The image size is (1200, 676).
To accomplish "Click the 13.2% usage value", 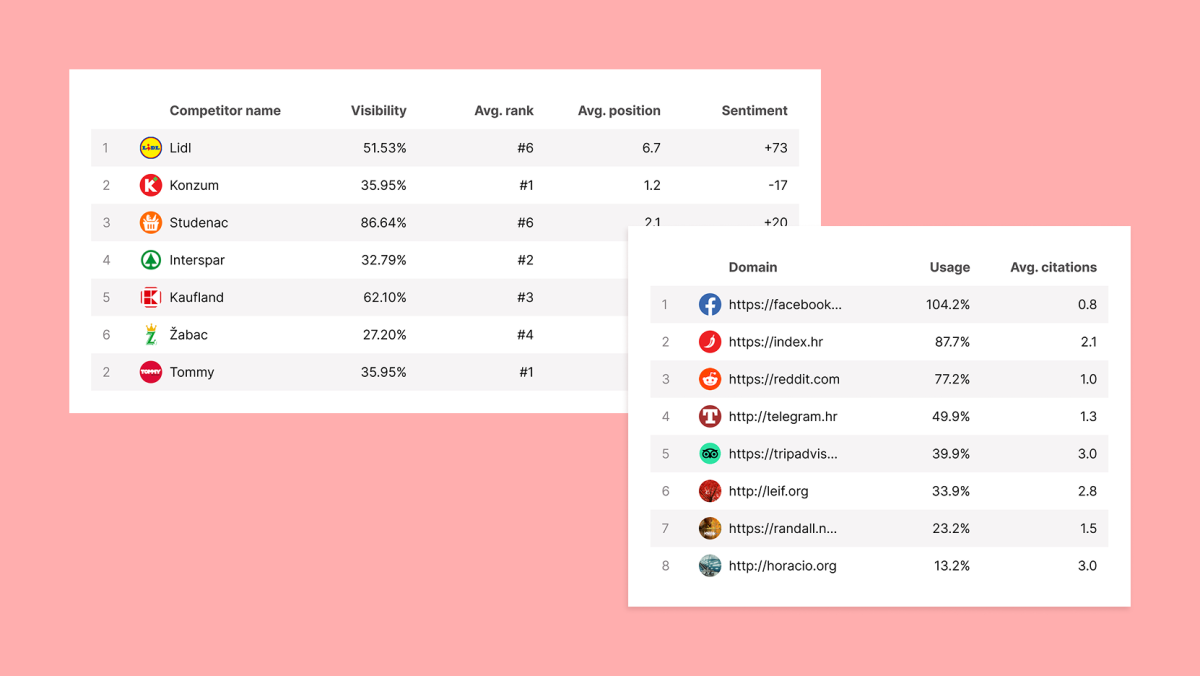I will [952, 566].
